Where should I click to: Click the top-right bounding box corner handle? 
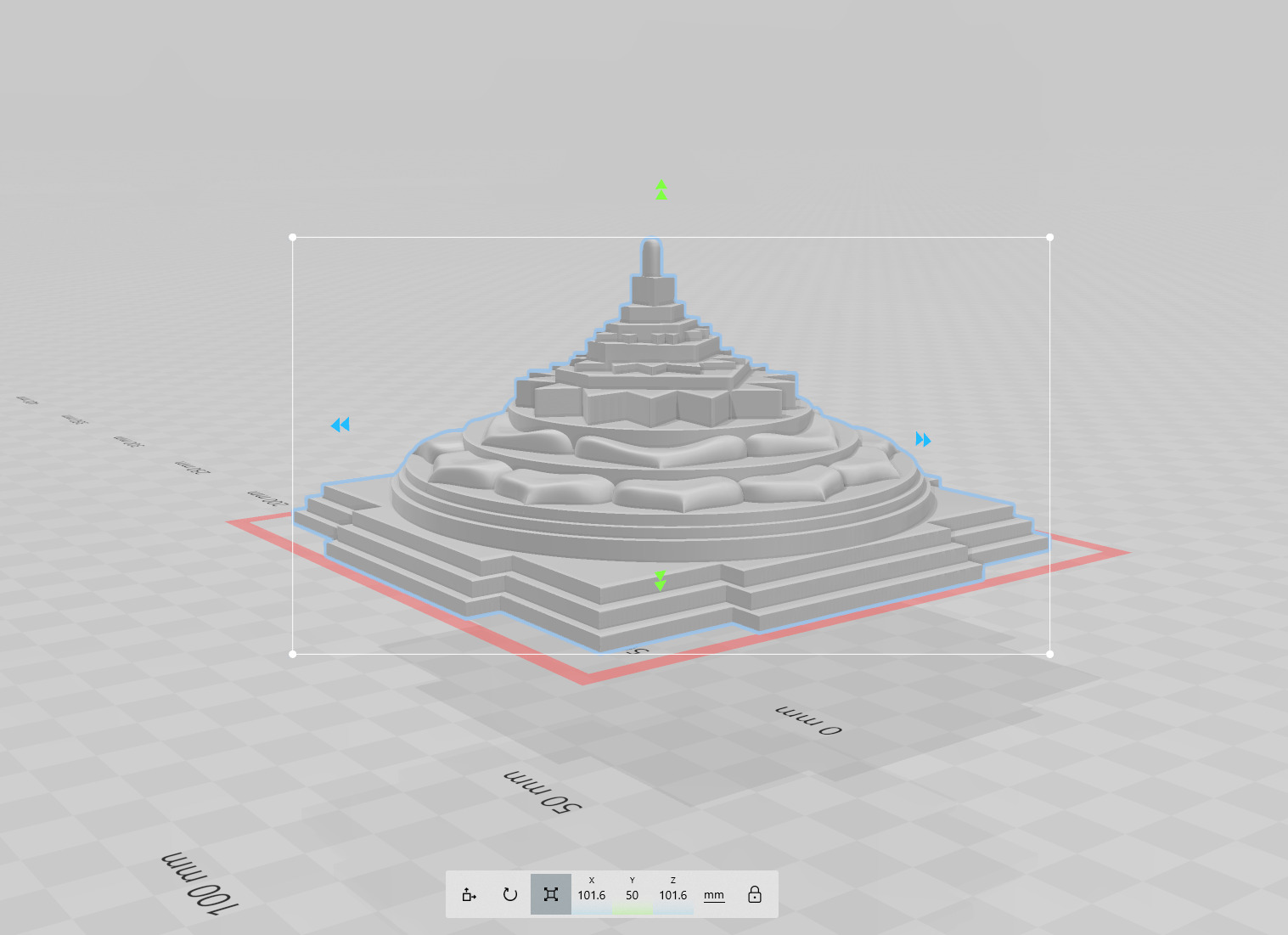1050,237
